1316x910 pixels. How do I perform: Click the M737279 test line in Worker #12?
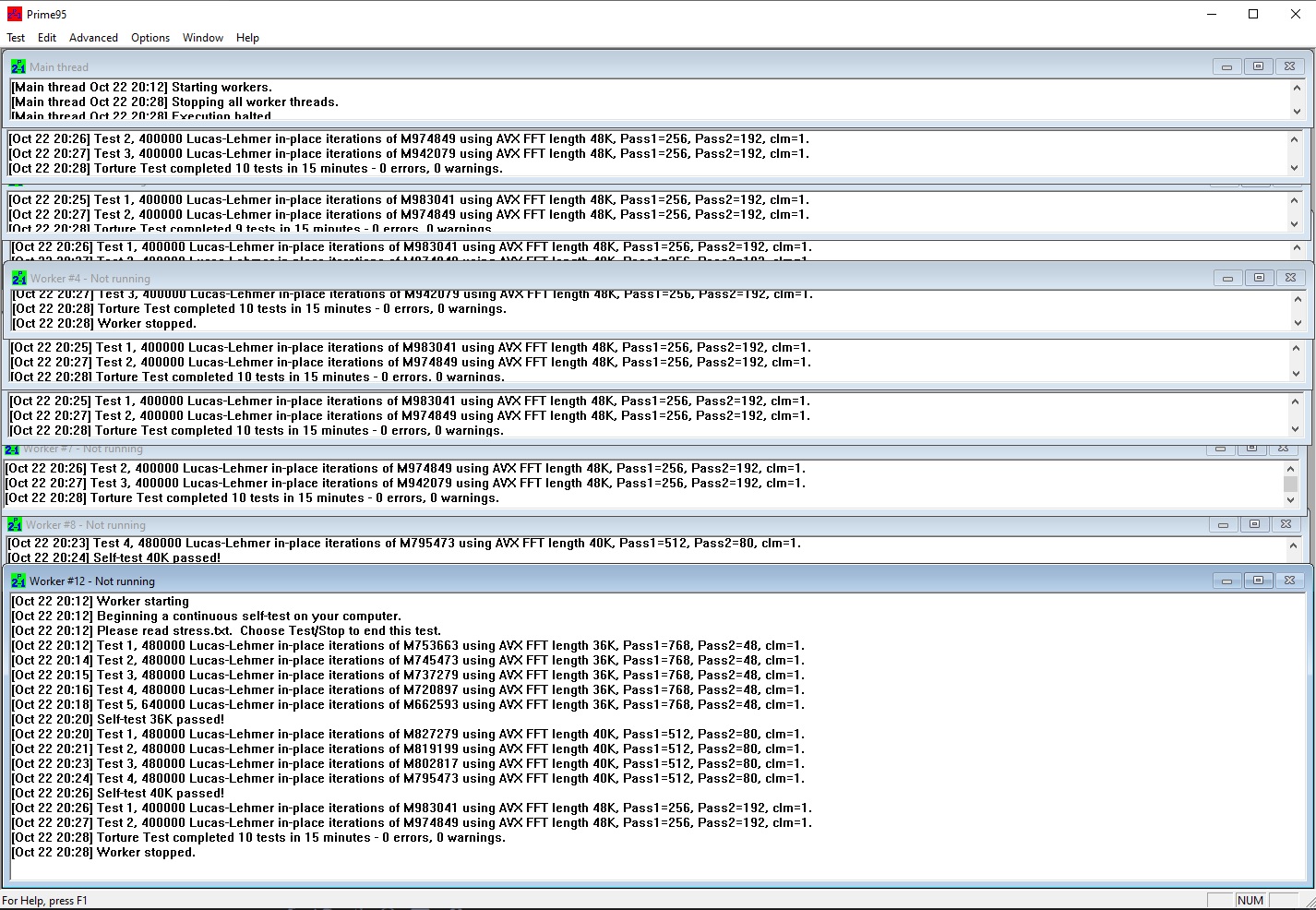(408, 675)
